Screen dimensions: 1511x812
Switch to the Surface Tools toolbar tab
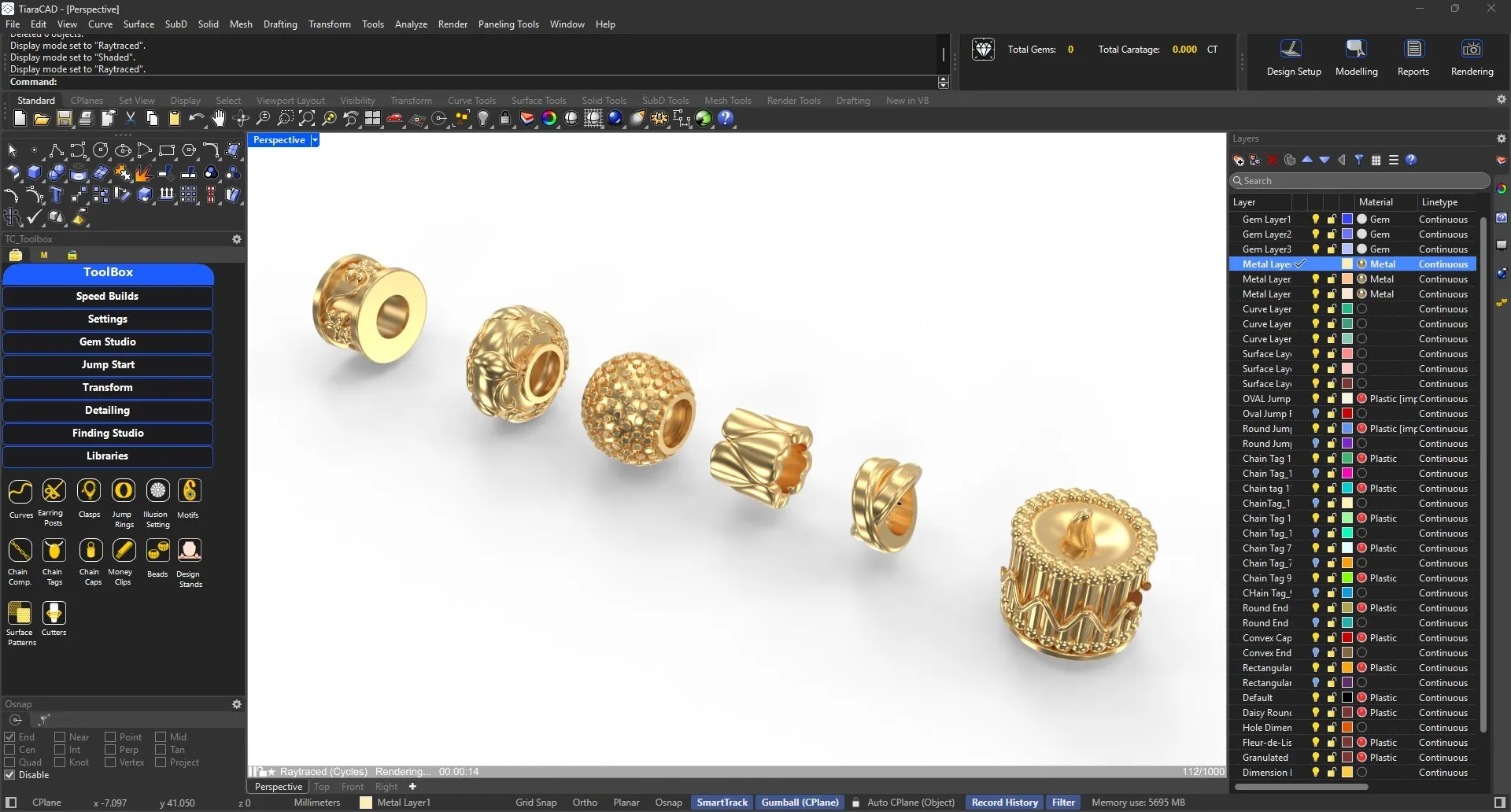click(538, 101)
